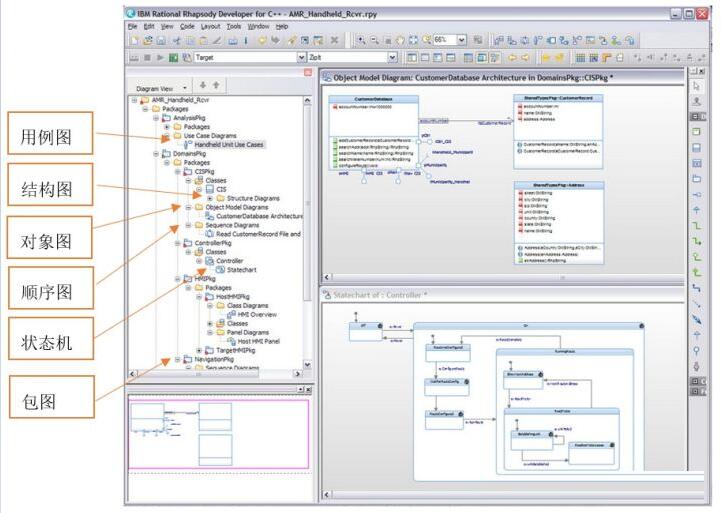Select Handheld Unit Use Cases diagram
The image size is (728, 513).
click(229, 145)
